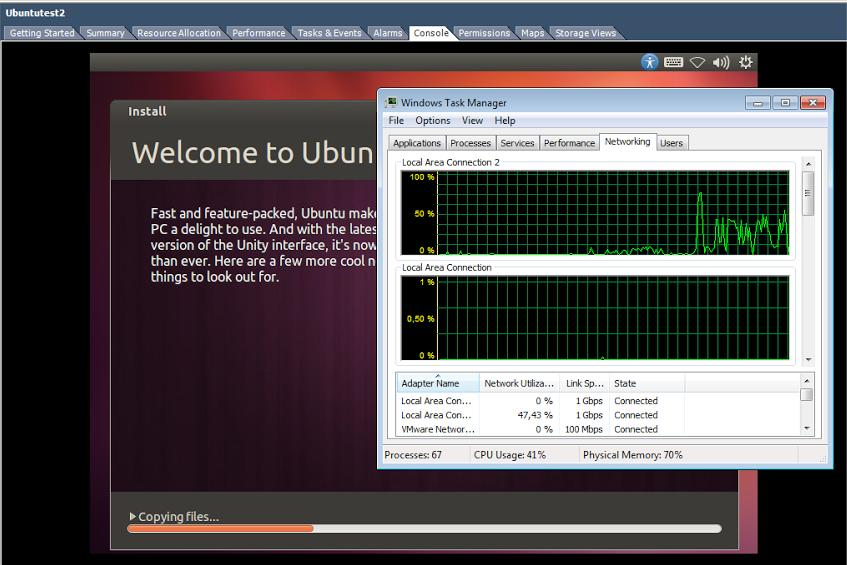The height and width of the screenshot is (565, 847).
Task: Switch to the Services tab
Action: tap(517, 143)
